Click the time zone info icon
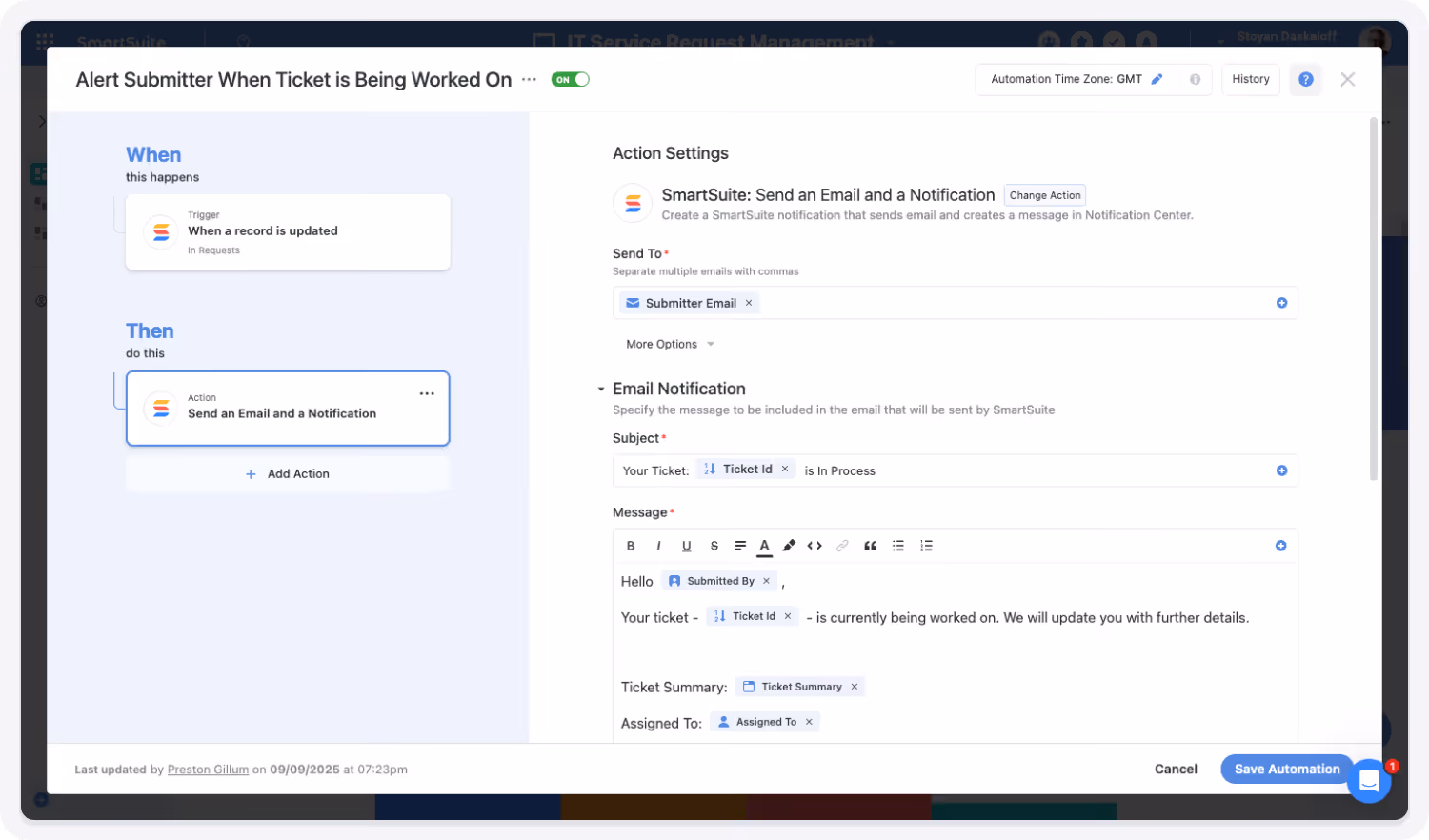Screen dimensions: 1429x840 tap(1195, 79)
